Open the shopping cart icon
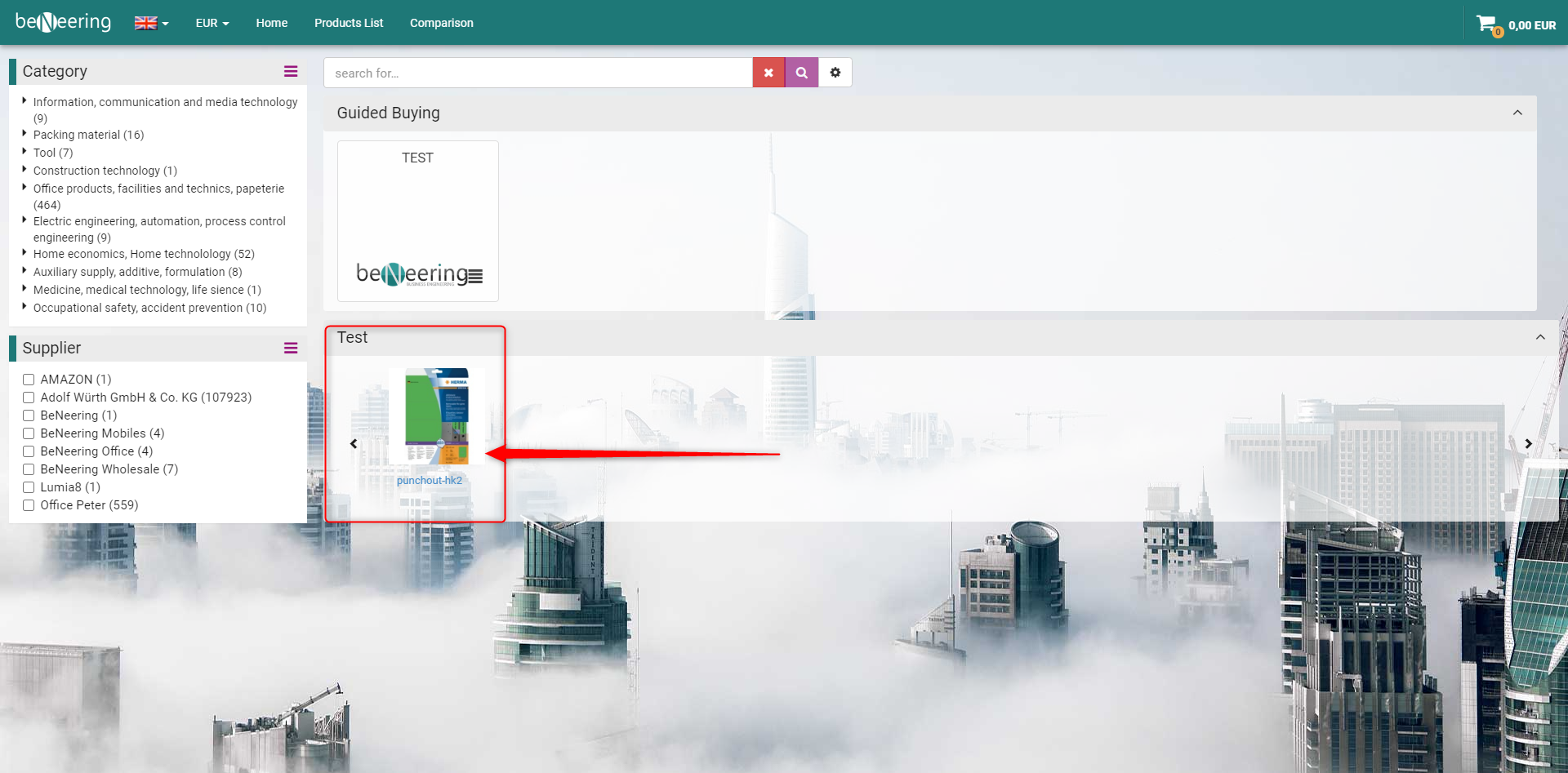The width and height of the screenshot is (1568, 773). coord(1486,24)
